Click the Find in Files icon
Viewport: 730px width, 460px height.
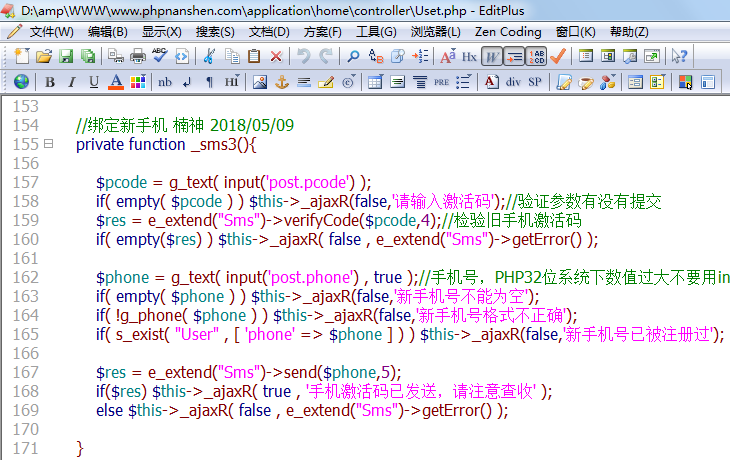pyautogui.click(x=398, y=56)
